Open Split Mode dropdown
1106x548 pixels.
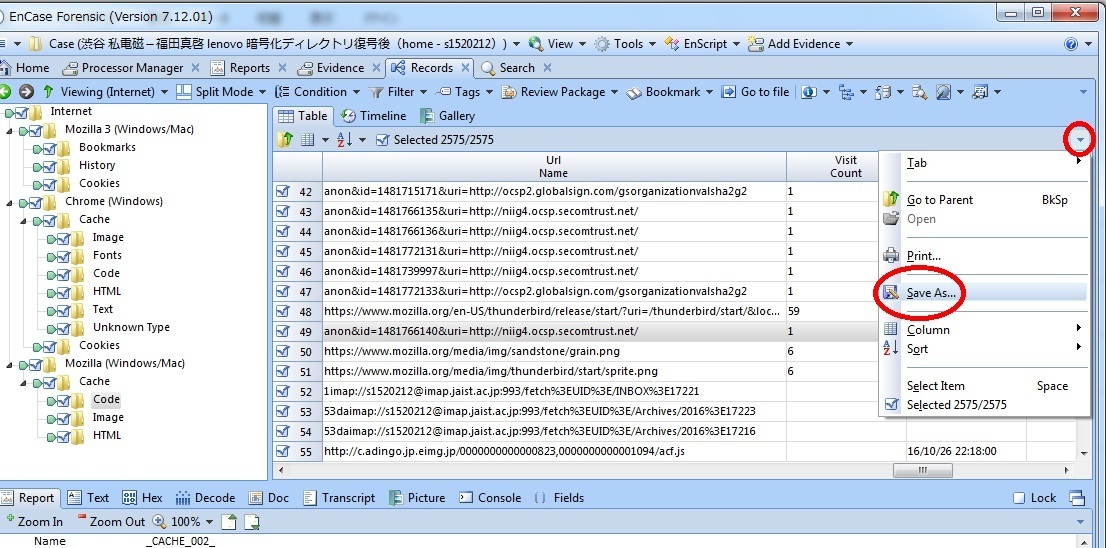[x=221, y=92]
